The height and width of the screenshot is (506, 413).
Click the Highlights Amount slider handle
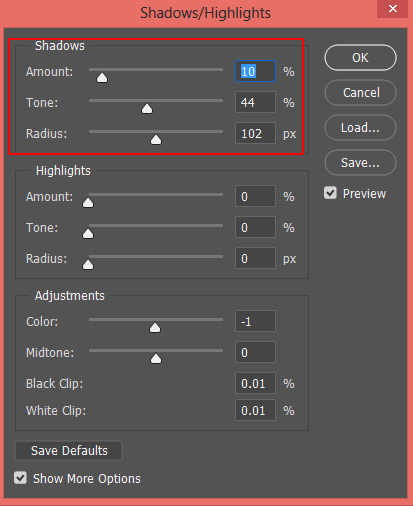point(88,203)
